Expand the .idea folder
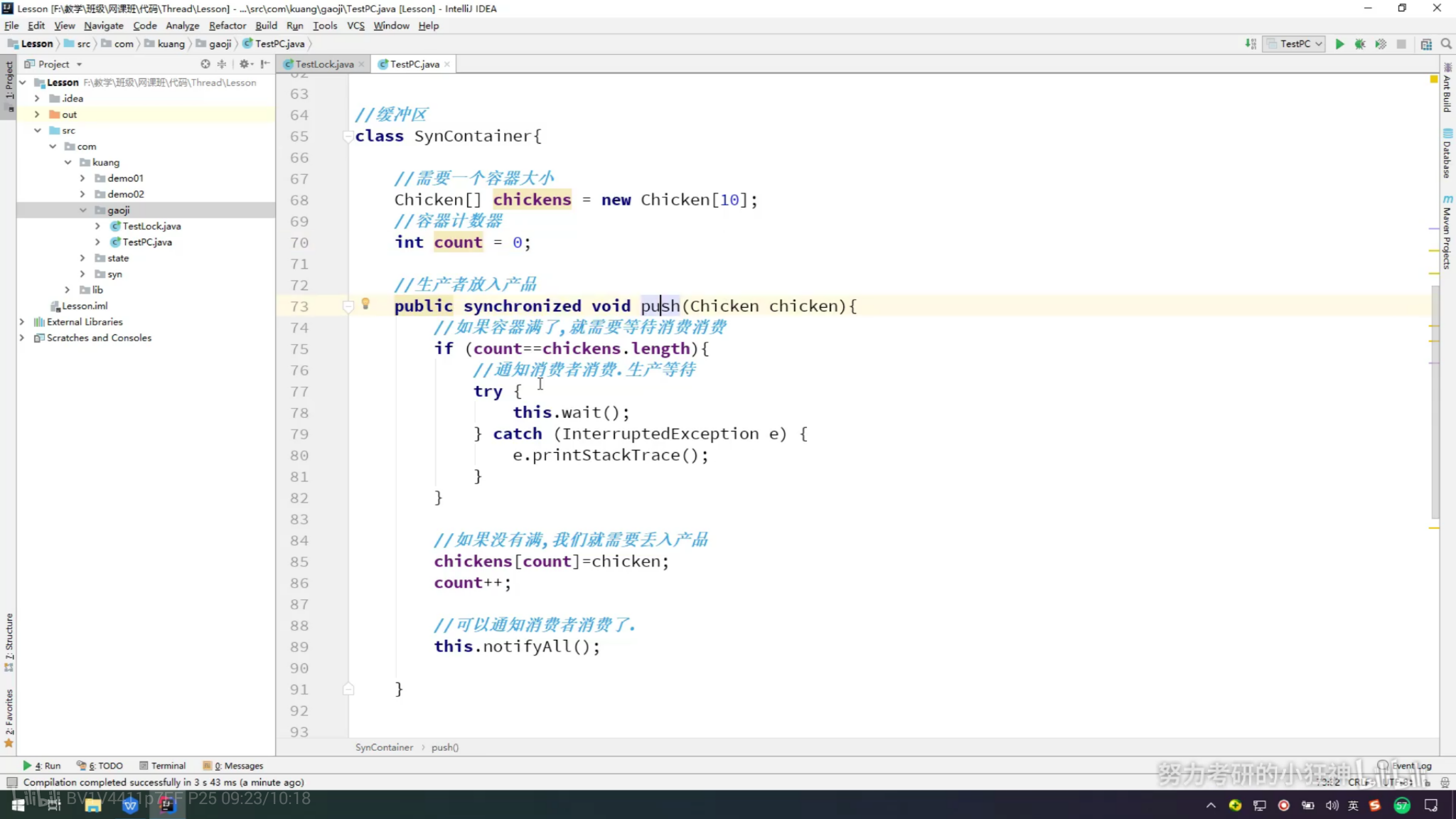The height and width of the screenshot is (819, 1456). [x=37, y=98]
